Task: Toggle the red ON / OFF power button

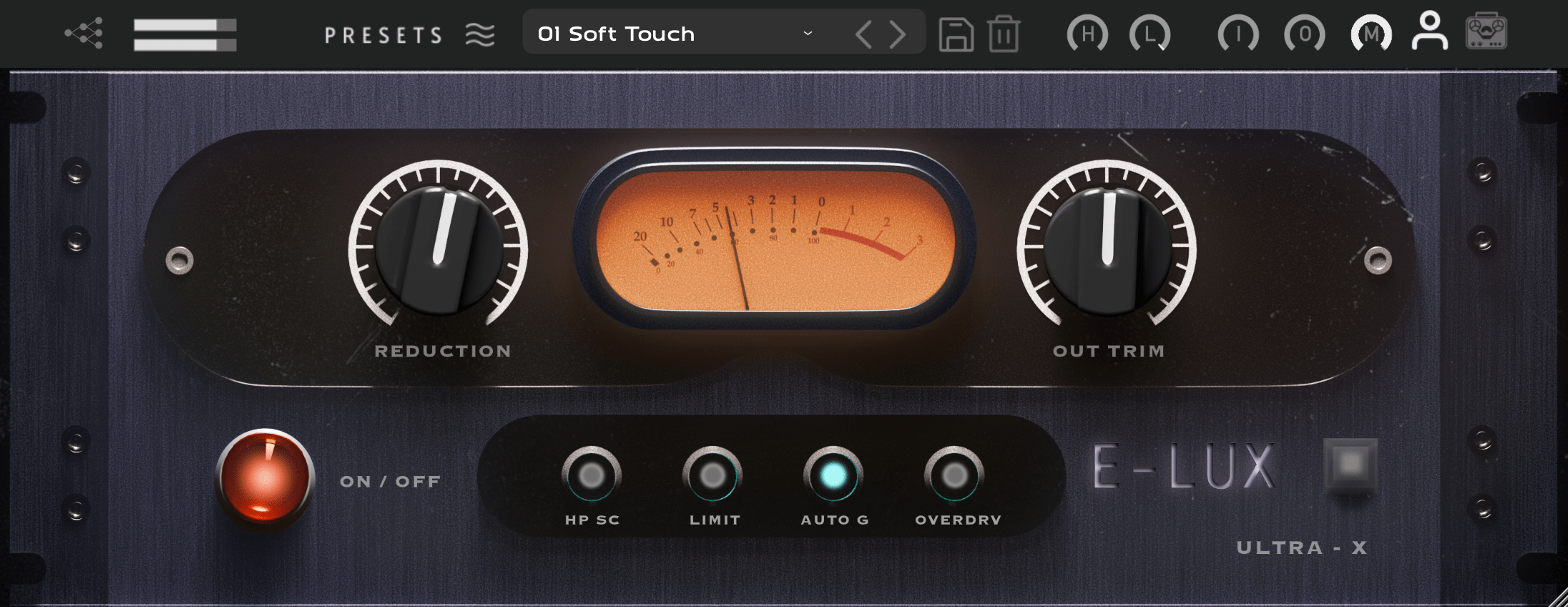Action: [265, 478]
